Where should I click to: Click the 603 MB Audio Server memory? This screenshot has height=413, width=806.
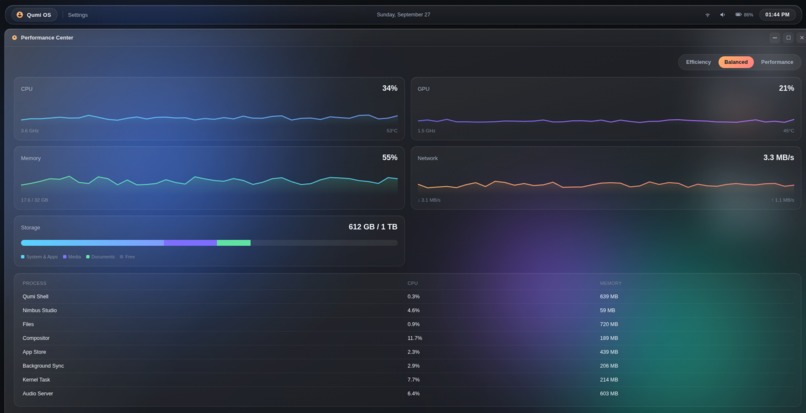pyautogui.click(x=609, y=393)
